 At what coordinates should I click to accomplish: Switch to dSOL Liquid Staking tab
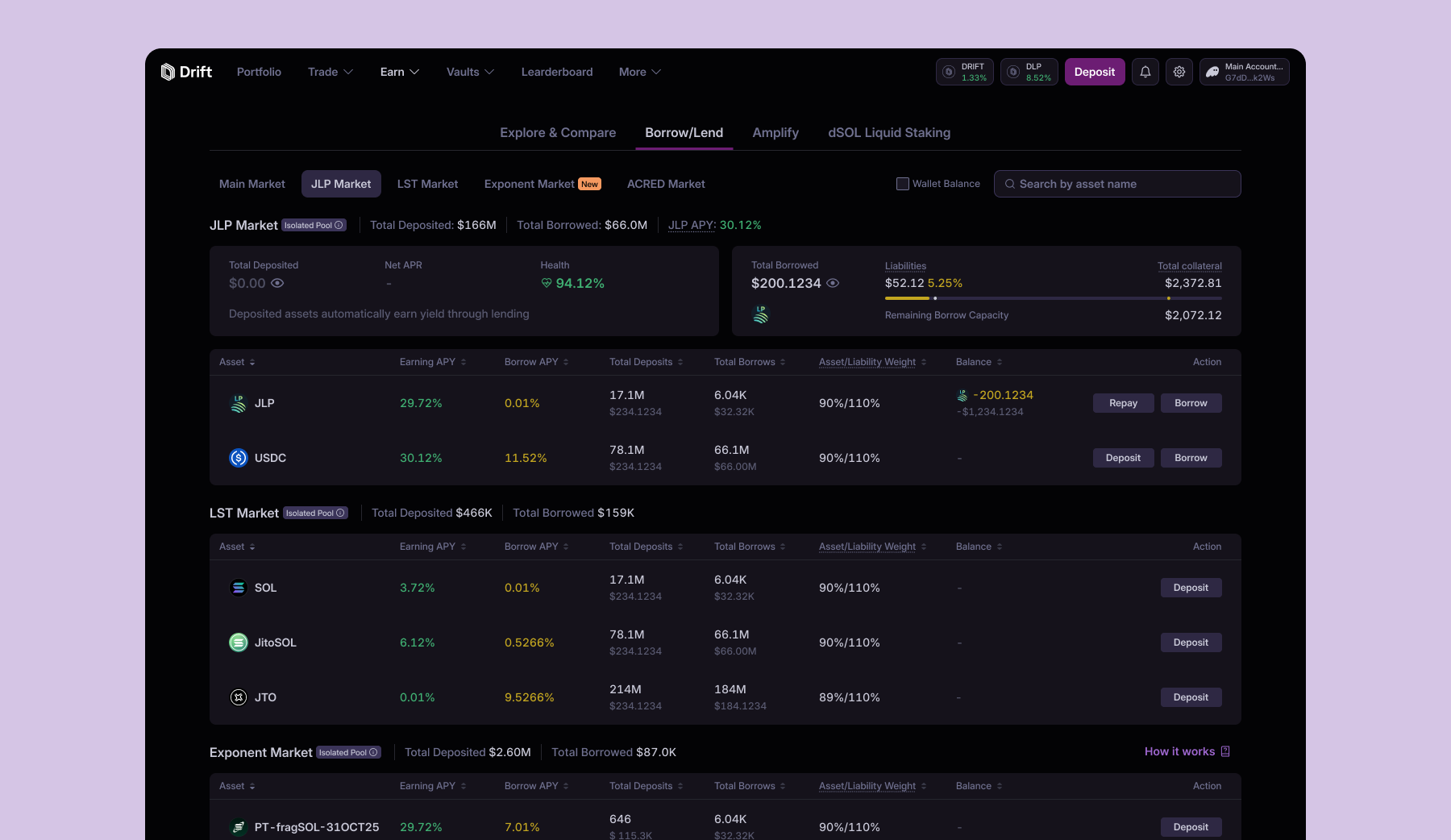click(889, 133)
